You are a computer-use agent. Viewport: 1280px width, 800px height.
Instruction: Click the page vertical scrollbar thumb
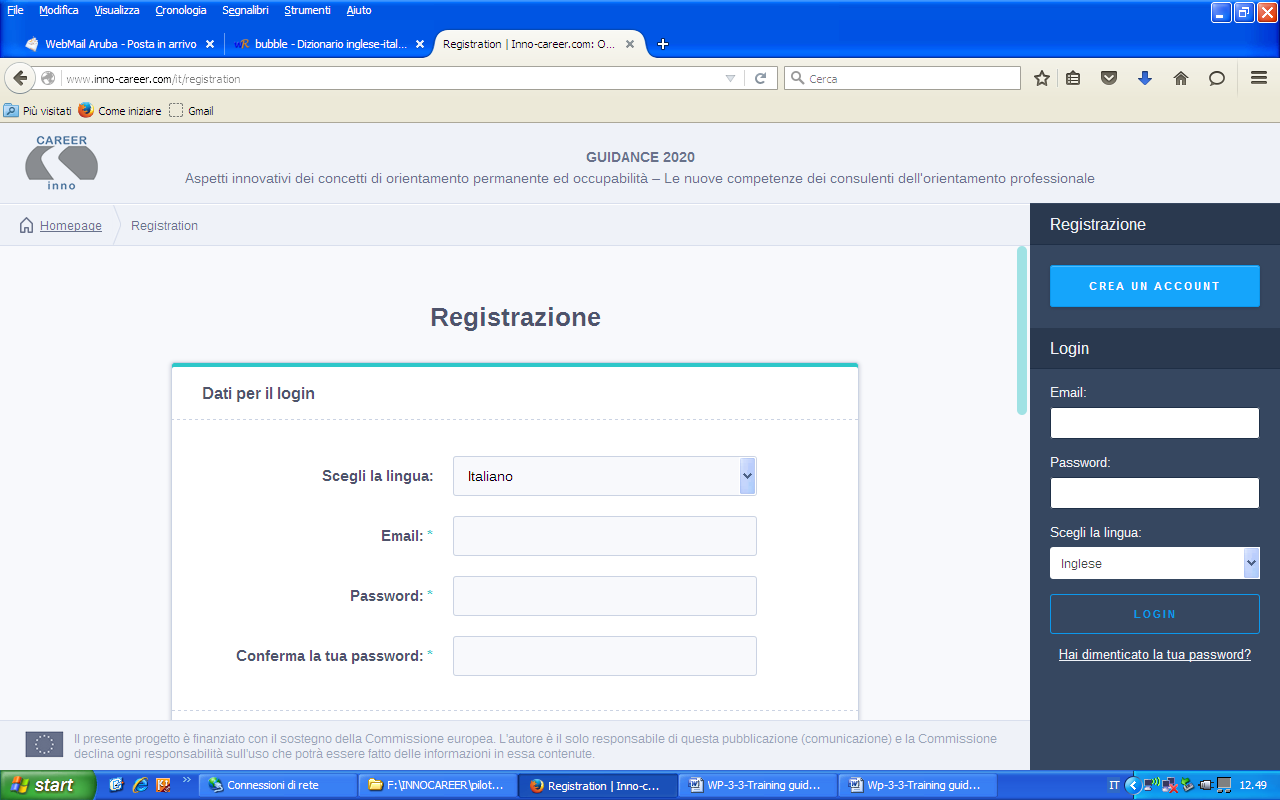tap(1022, 330)
